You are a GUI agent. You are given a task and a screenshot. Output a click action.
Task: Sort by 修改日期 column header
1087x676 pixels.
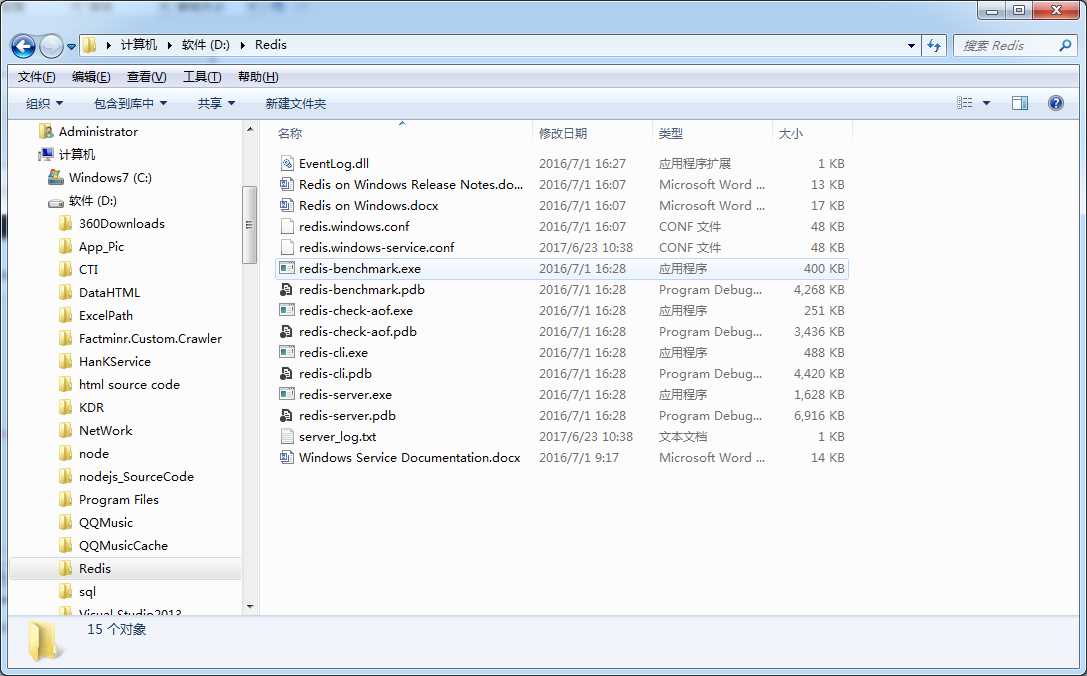click(x=563, y=134)
